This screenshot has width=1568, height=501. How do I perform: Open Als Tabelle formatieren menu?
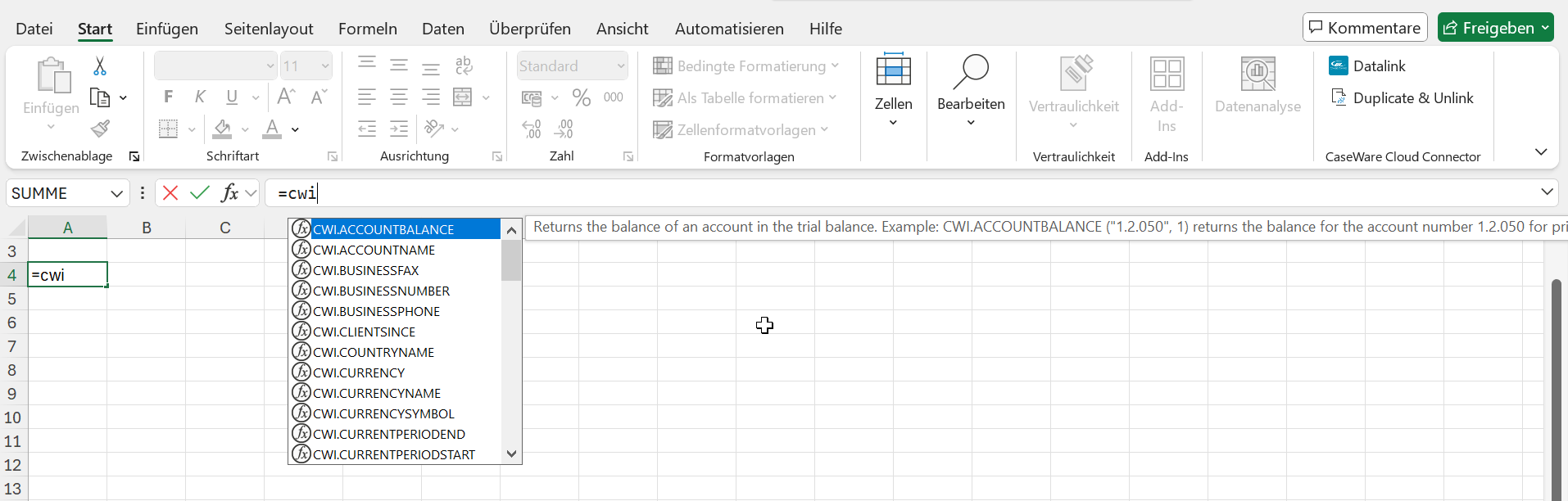click(745, 97)
